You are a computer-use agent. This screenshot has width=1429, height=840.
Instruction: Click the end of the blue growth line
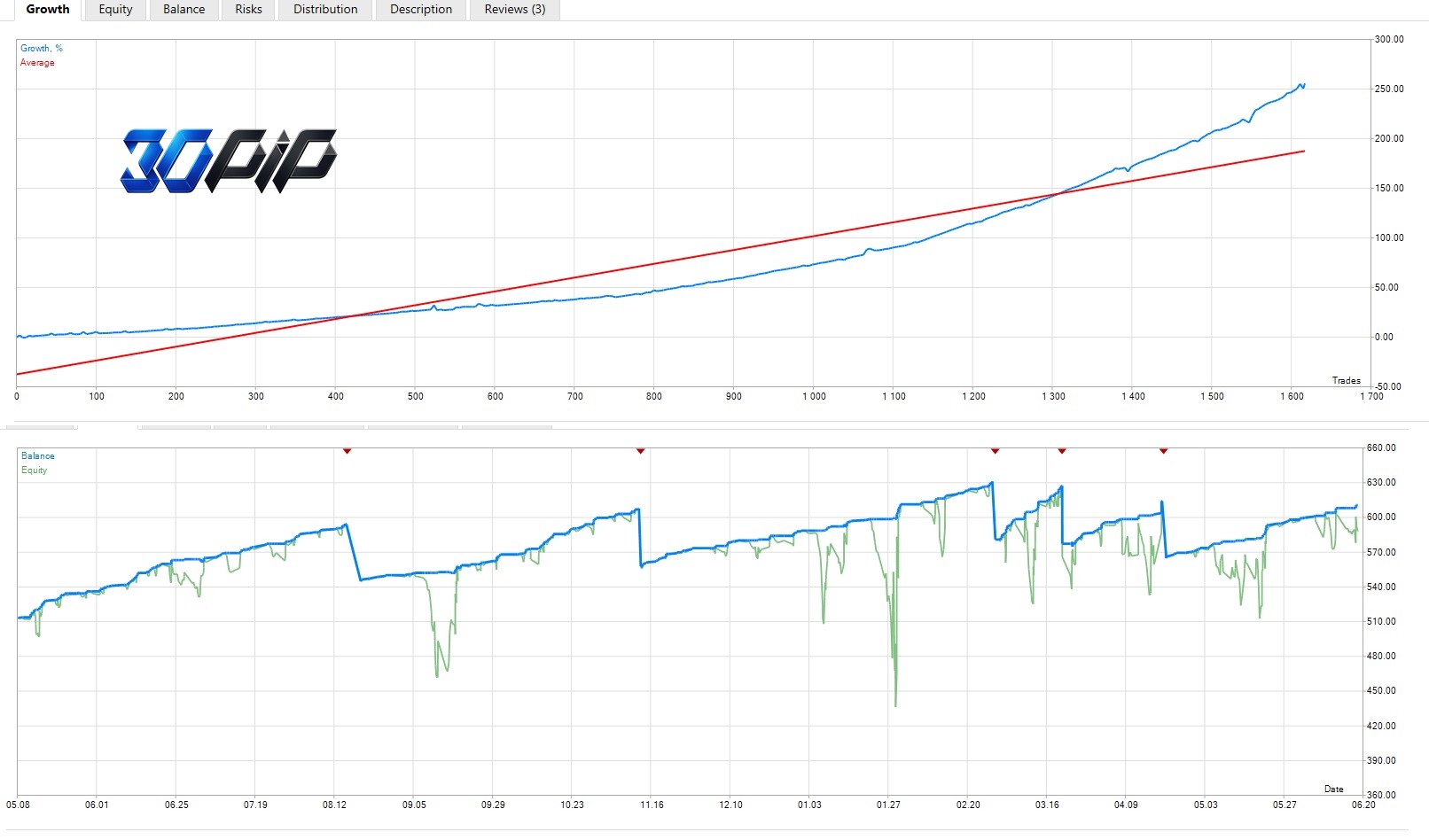1304,85
